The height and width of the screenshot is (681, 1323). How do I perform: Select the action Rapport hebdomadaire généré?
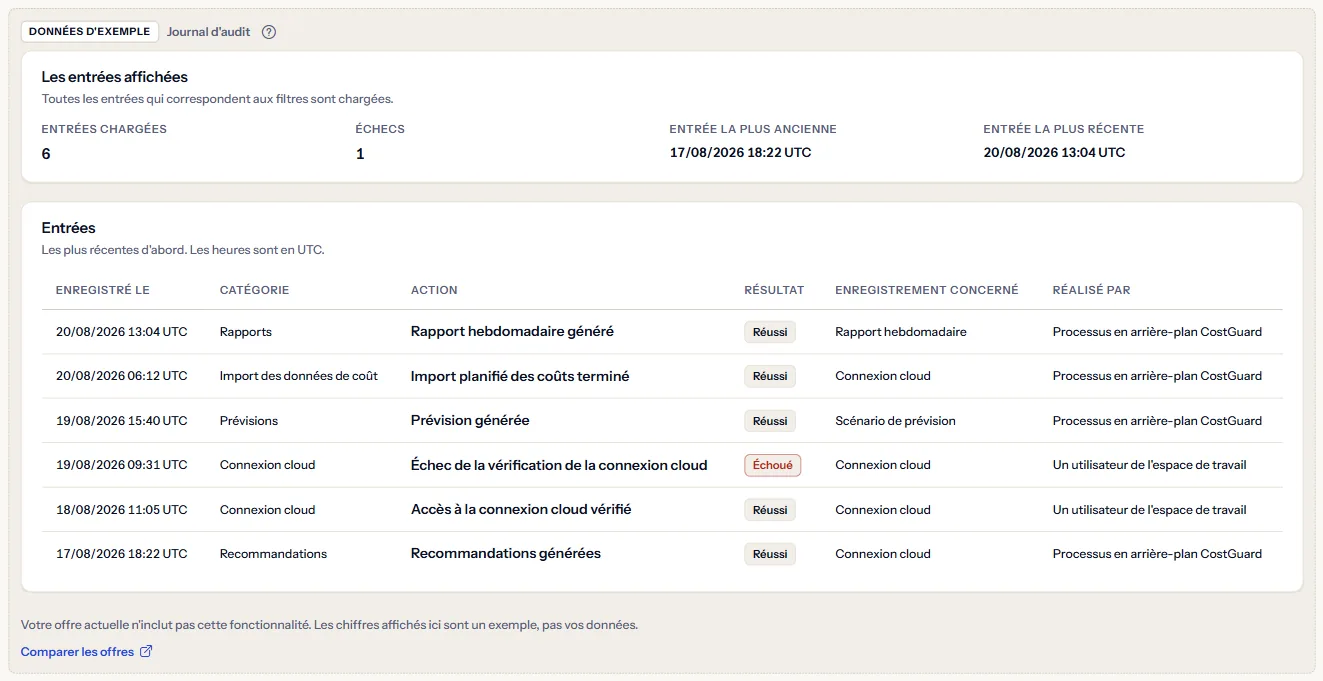pyautogui.click(x=512, y=332)
